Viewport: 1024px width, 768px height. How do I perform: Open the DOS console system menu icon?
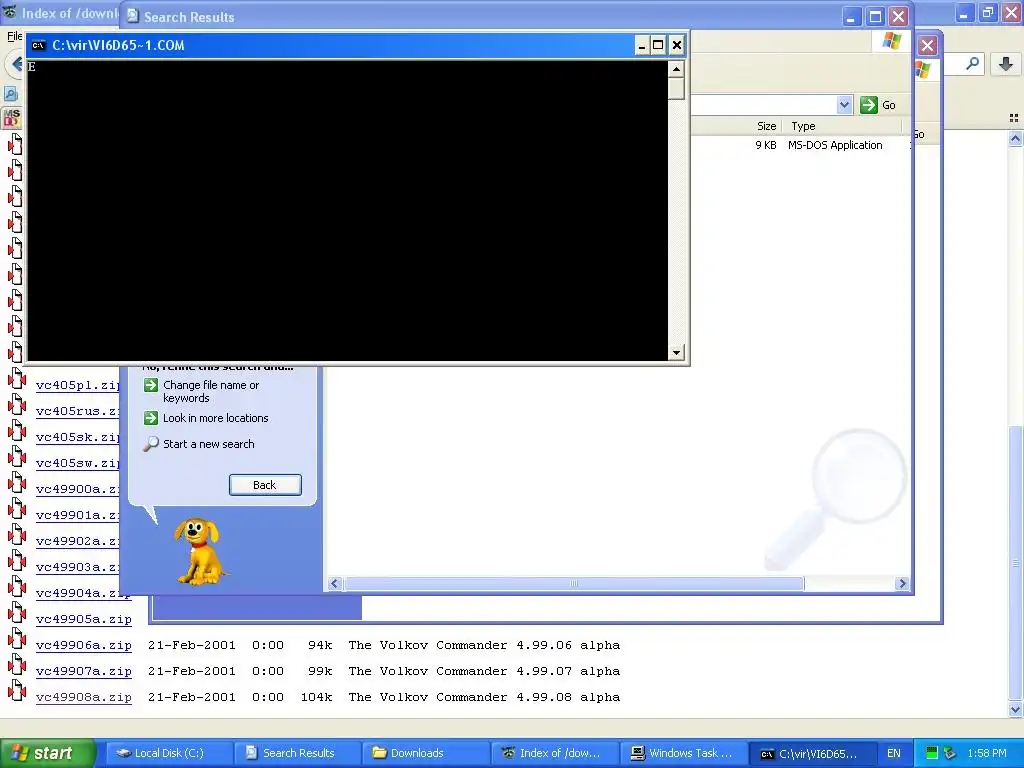coord(39,45)
